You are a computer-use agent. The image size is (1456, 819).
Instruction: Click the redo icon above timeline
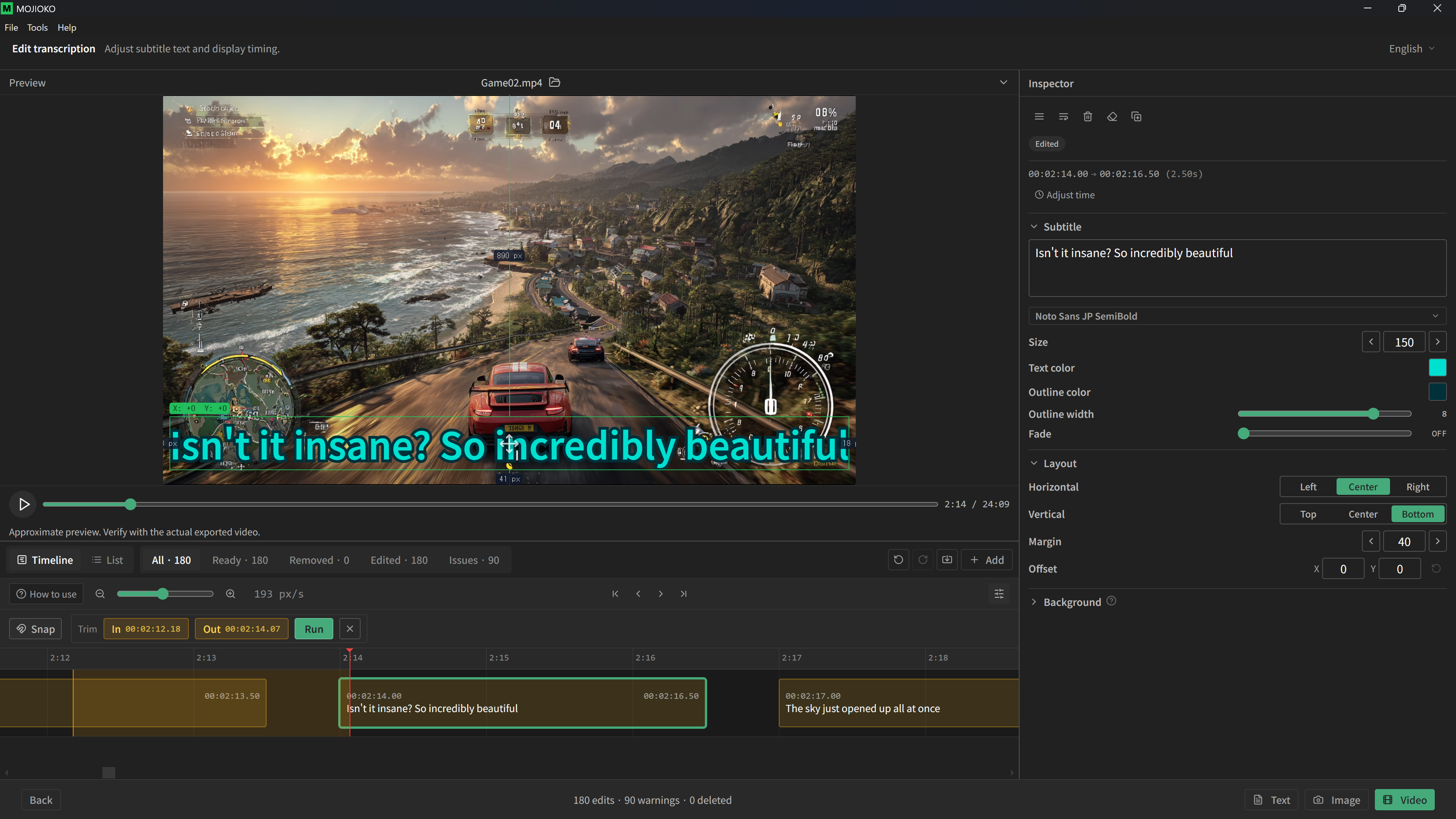(x=923, y=560)
